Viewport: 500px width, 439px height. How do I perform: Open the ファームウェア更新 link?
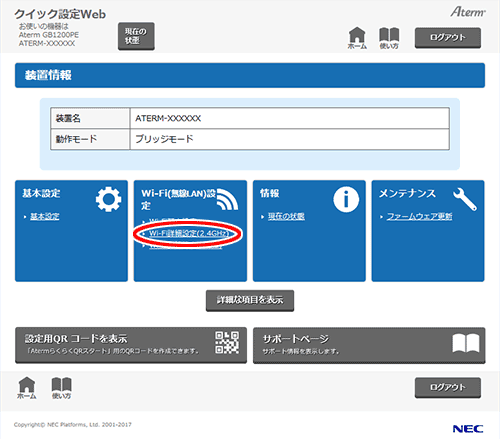point(419,217)
